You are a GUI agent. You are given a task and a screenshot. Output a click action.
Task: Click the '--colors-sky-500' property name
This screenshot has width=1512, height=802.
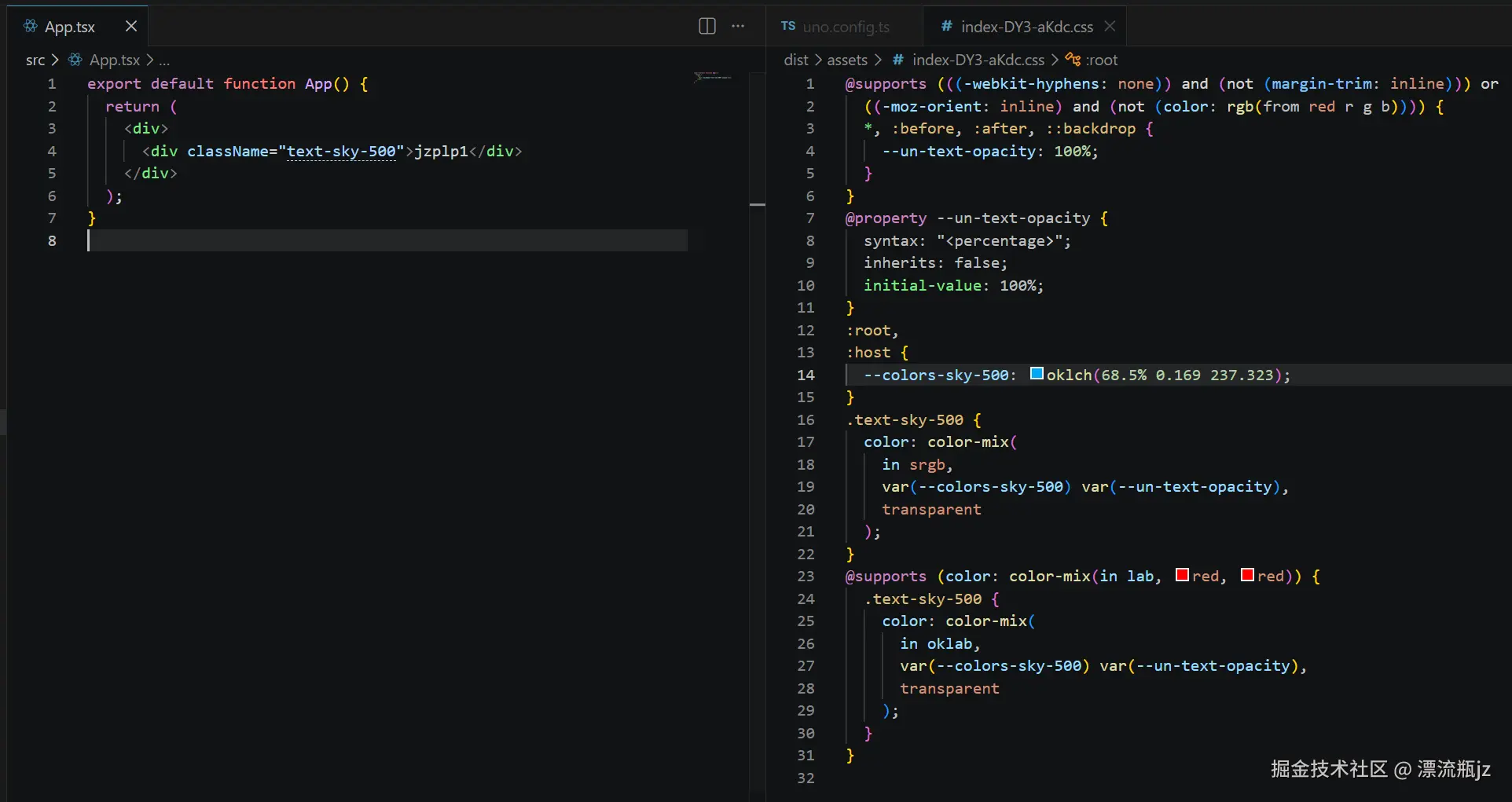(x=936, y=375)
